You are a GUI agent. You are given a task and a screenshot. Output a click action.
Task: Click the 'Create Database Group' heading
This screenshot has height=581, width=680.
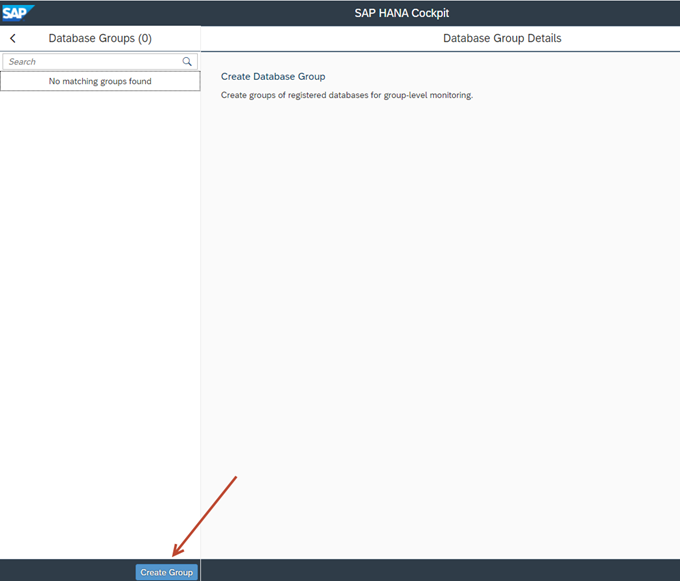pyautogui.click(x=273, y=76)
